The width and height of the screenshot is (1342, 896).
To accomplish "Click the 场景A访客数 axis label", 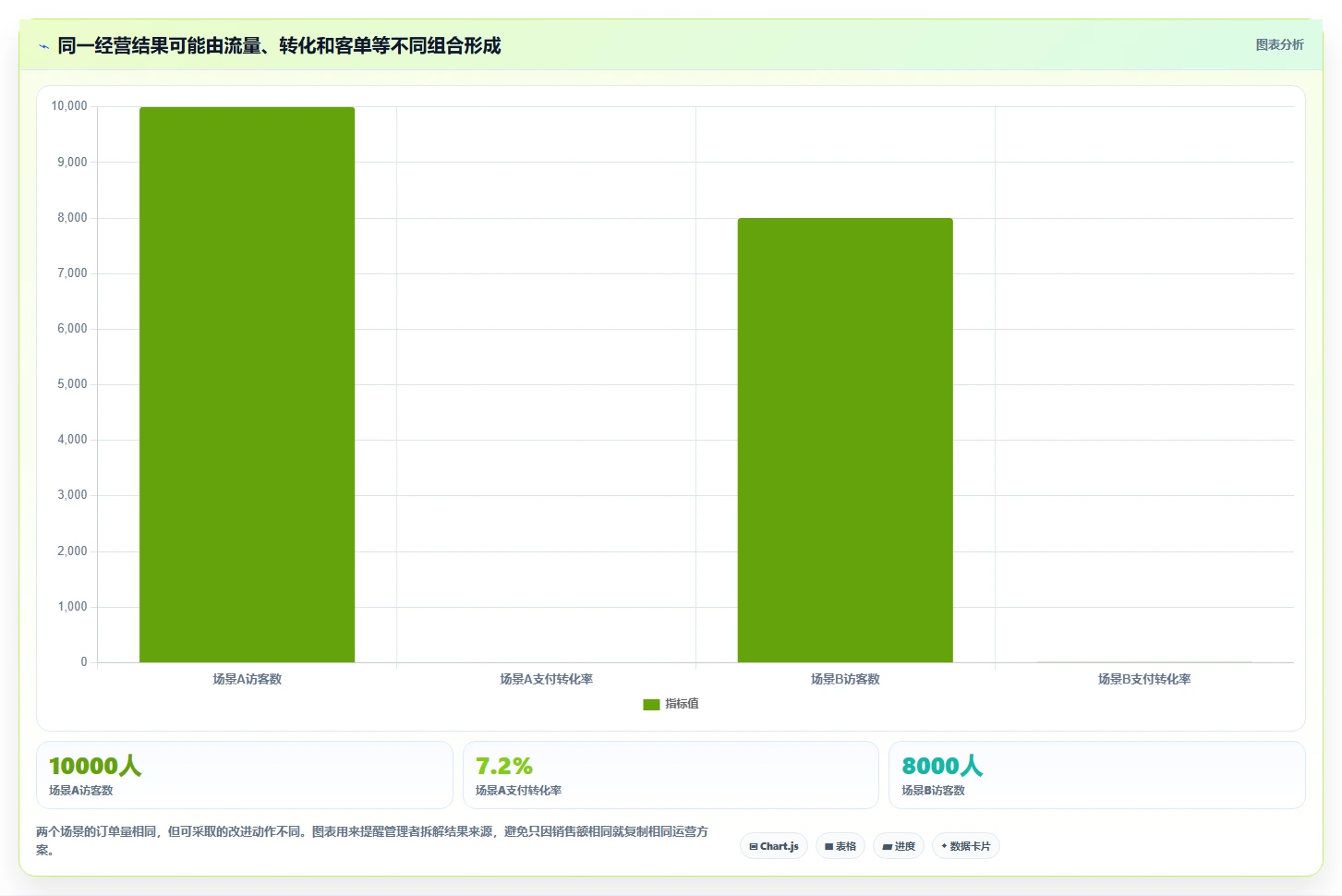I will point(247,679).
